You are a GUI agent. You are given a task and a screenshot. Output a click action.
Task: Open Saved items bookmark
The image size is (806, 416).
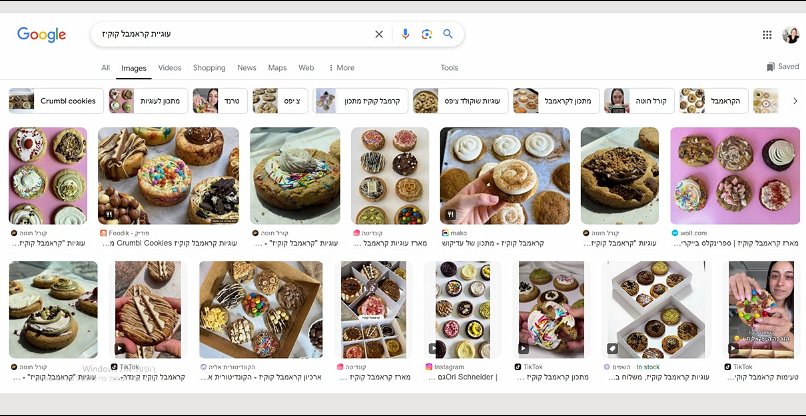coord(782,67)
